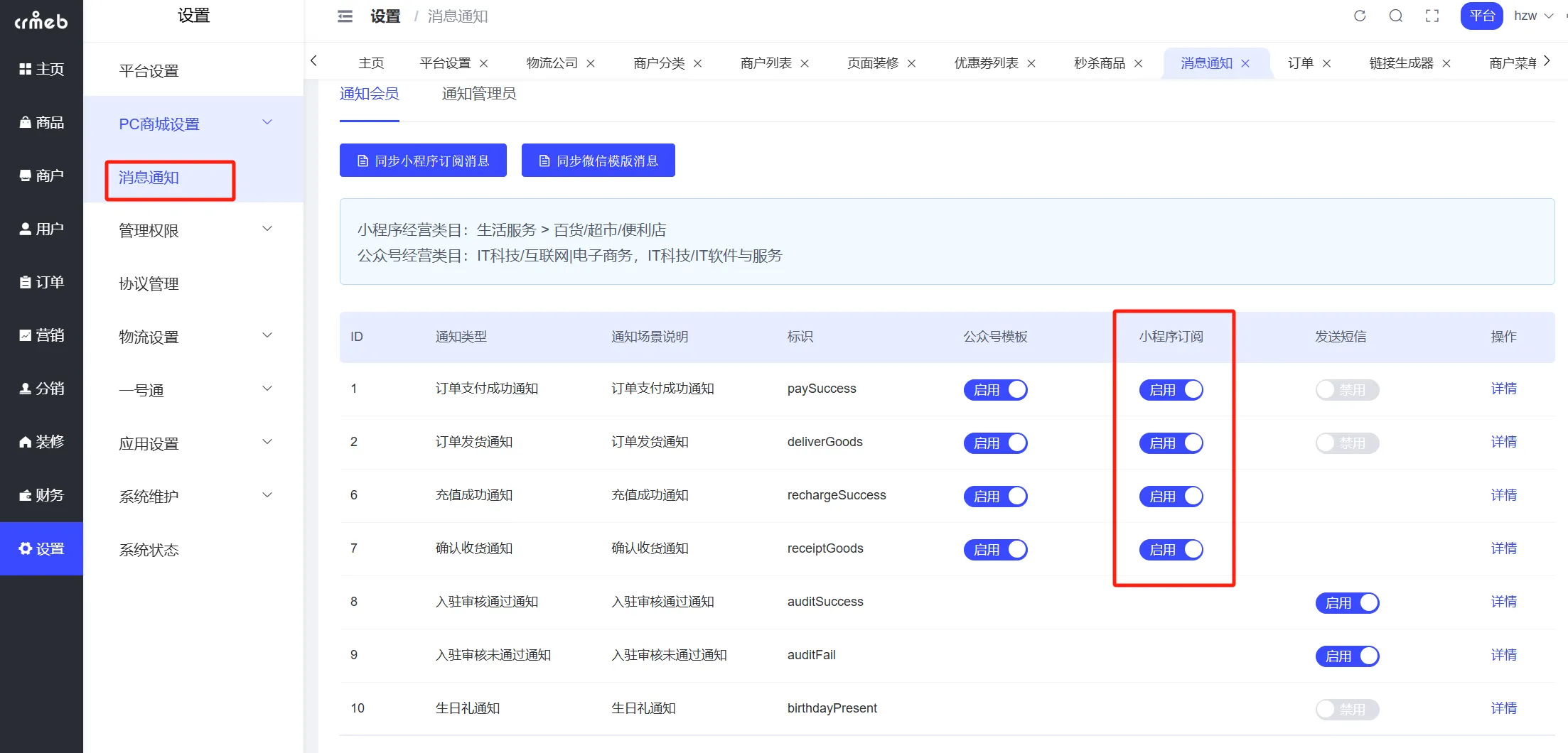1568x753 pixels.
Task: Close the 平台设置 tab
Action: pyautogui.click(x=484, y=63)
